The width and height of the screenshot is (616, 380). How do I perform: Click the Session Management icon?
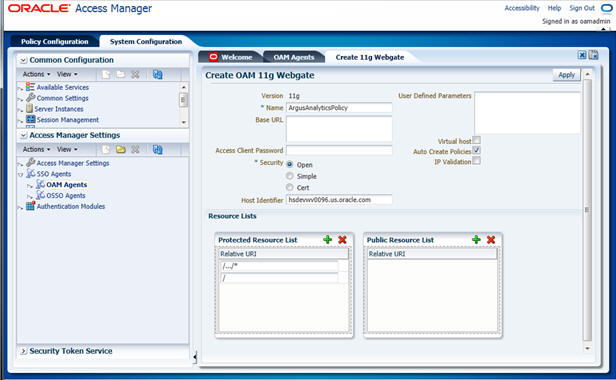coord(30,119)
